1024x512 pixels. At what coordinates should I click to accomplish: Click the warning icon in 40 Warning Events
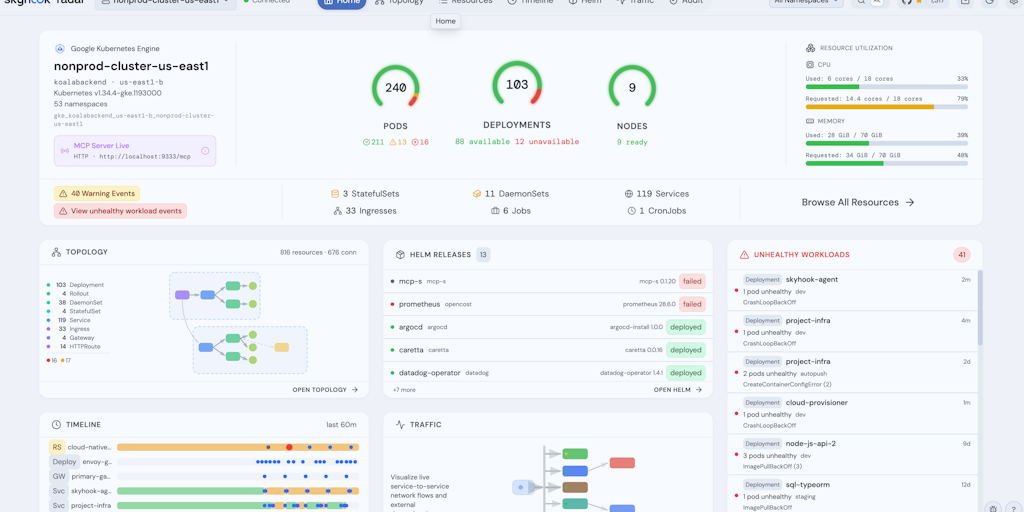[x=63, y=193]
